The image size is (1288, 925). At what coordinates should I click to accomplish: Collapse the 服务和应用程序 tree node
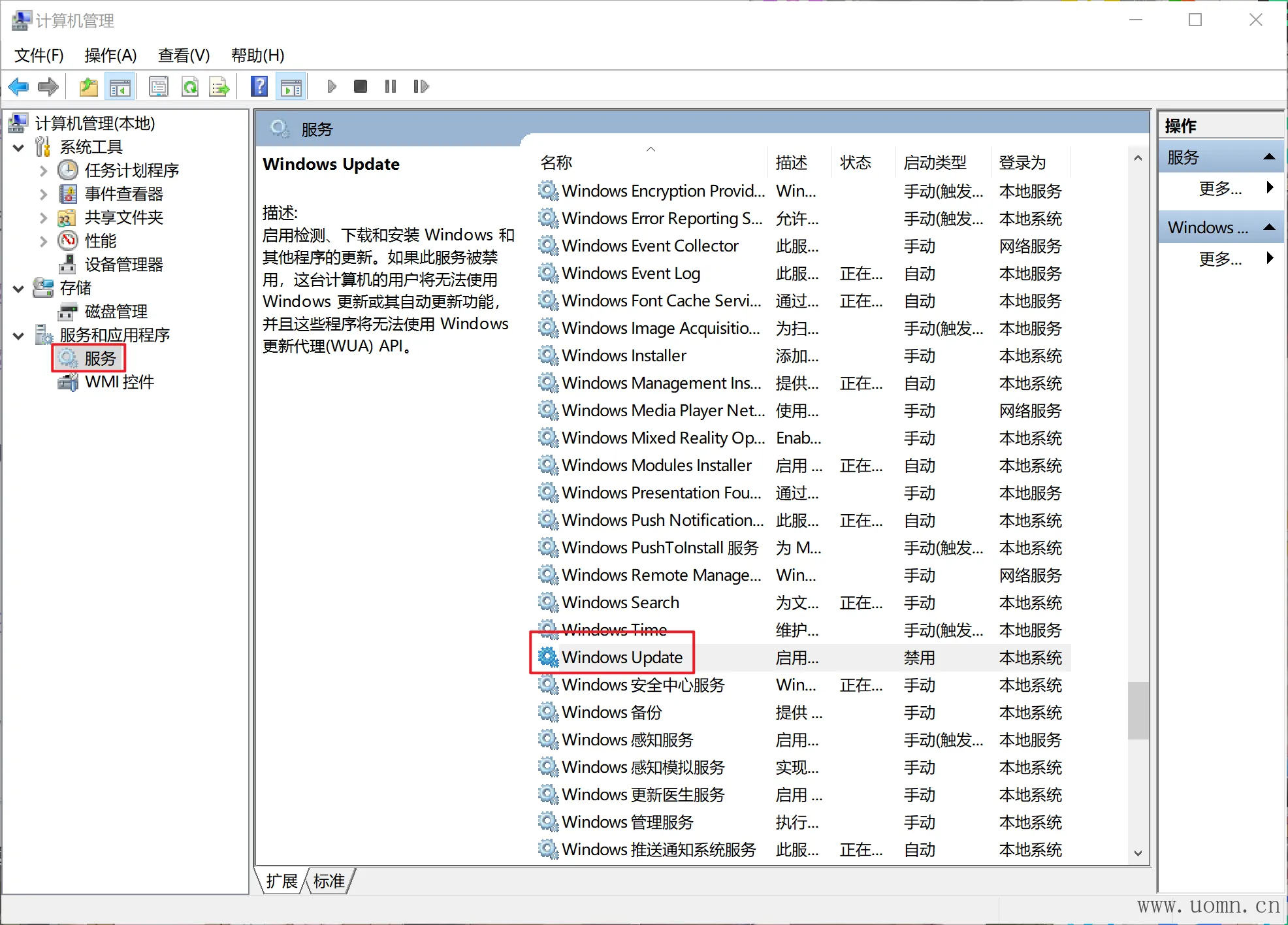tap(19, 336)
